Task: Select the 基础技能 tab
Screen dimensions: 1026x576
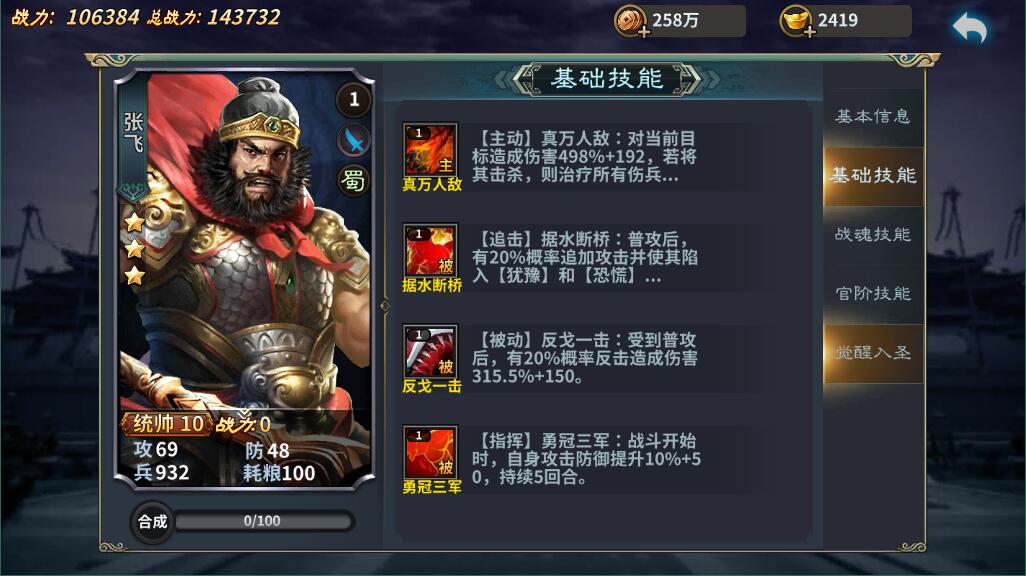Action: (873, 175)
